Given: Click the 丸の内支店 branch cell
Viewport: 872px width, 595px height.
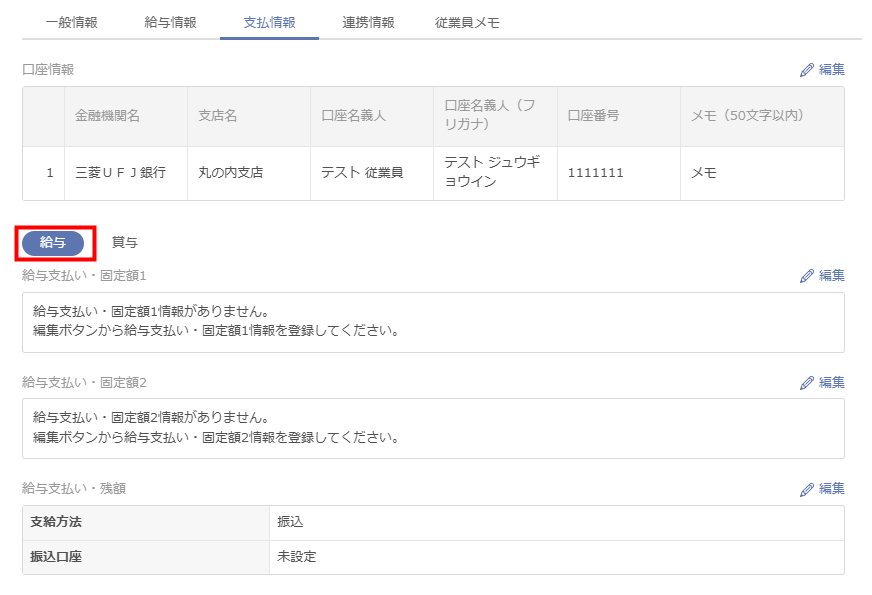Looking at the screenshot, I should click(x=231, y=173).
